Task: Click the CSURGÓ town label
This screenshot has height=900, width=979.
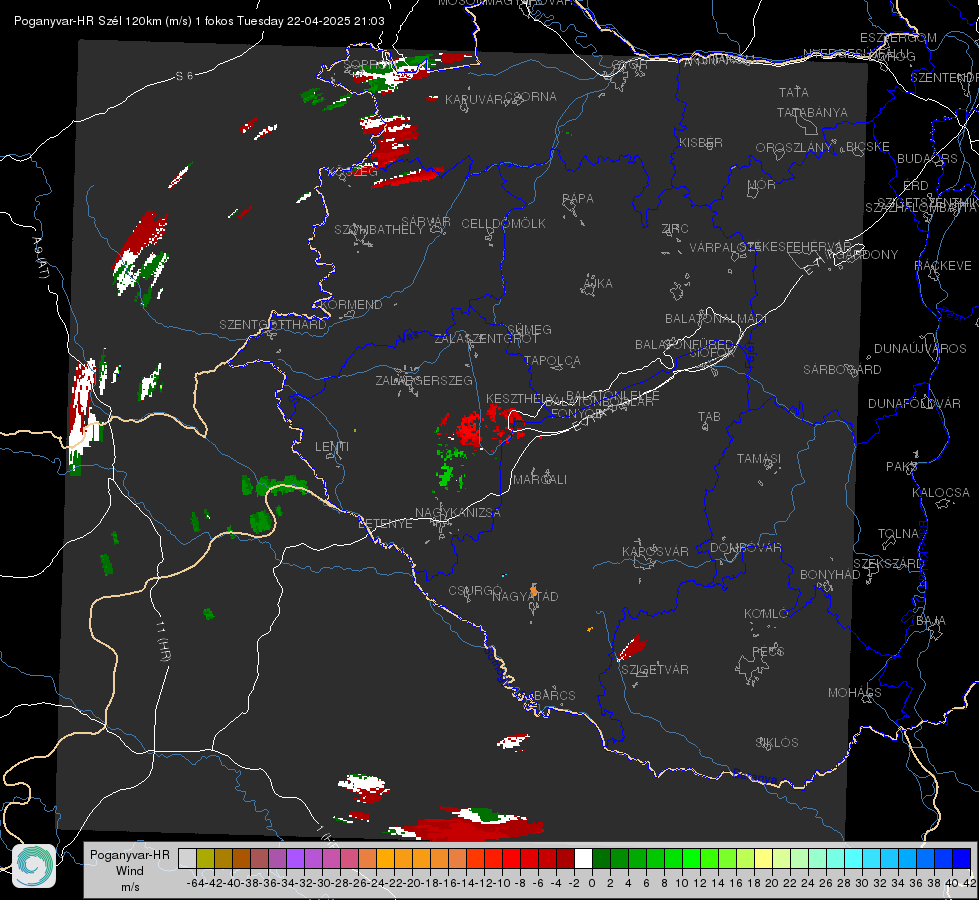Action: [x=476, y=590]
